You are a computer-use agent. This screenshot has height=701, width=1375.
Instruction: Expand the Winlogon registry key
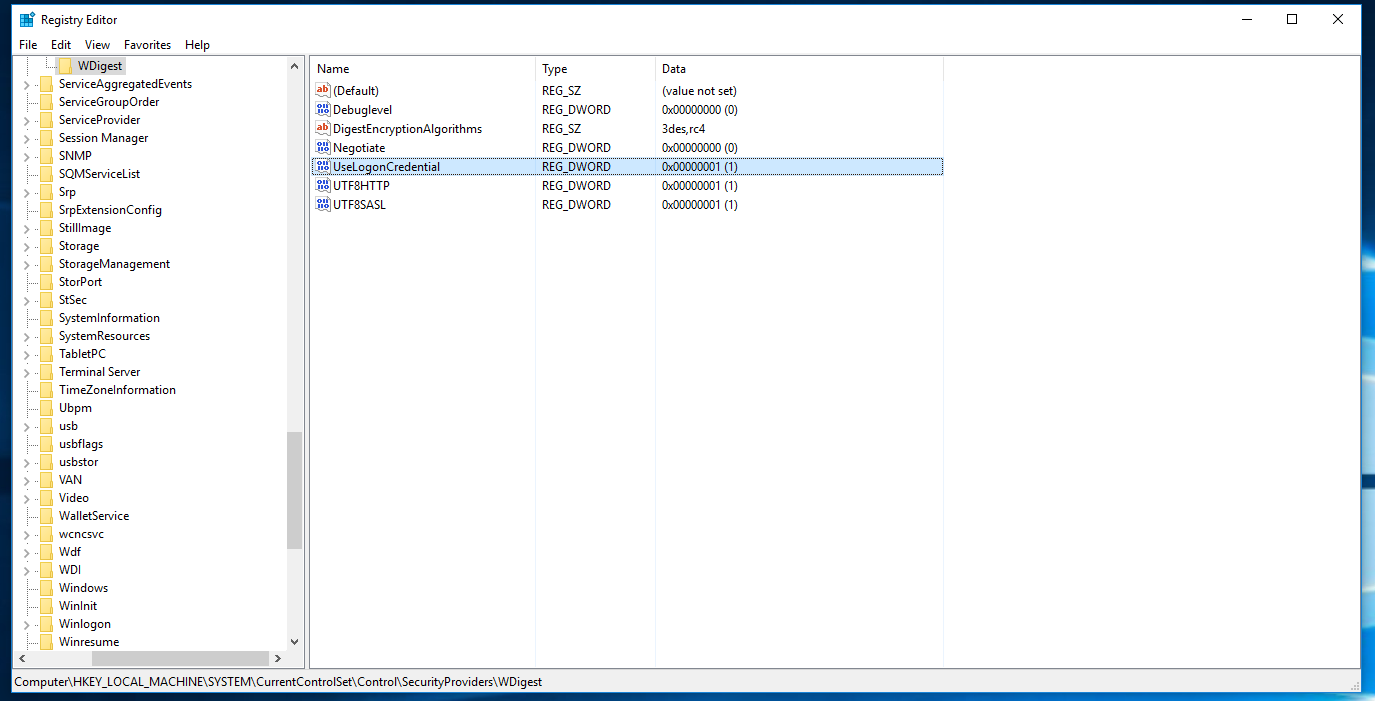click(x=26, y=624)
